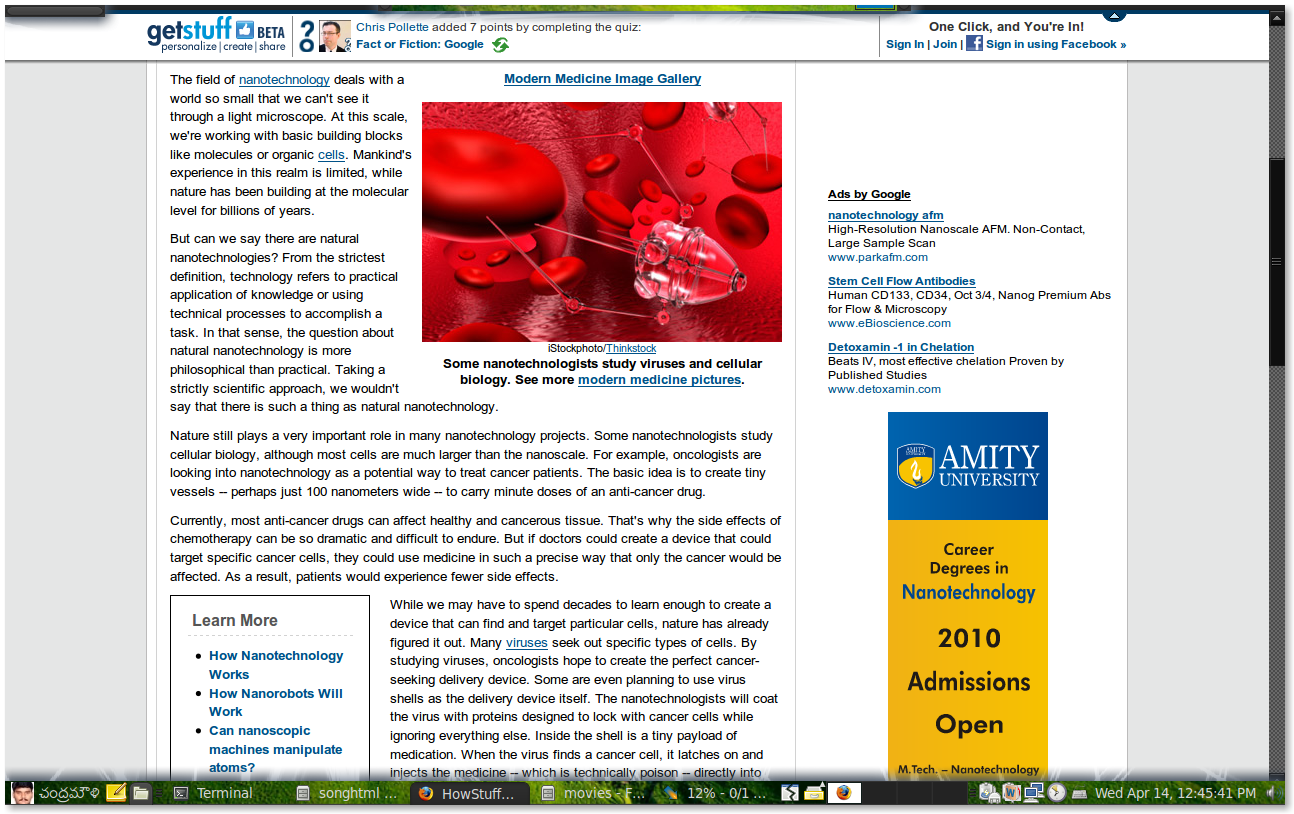Open the Wed Apr 14 clock calendar

[x=1176, y=793]
